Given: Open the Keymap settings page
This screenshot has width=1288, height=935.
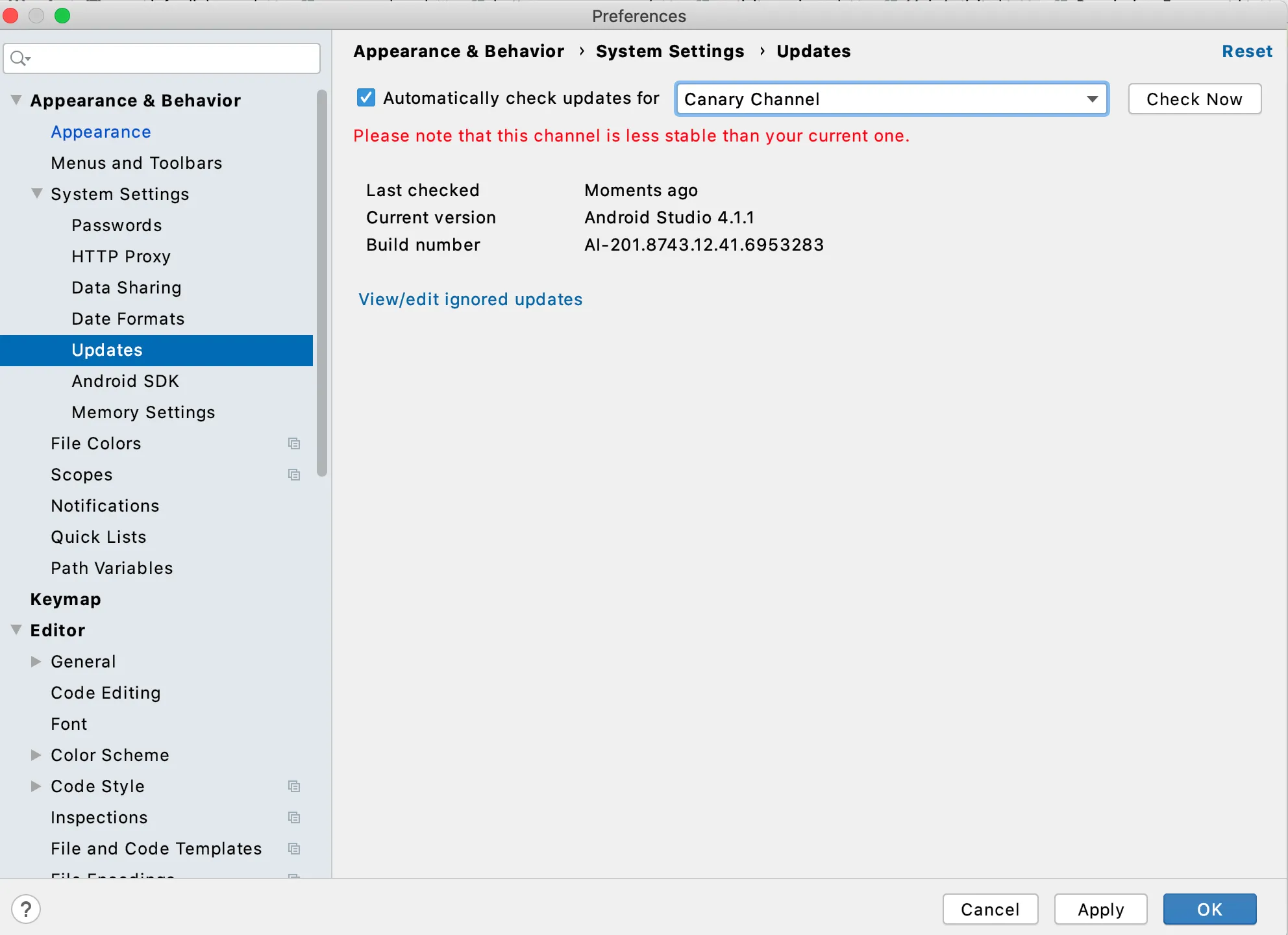Looking at the screenshot, I should 66,599.
